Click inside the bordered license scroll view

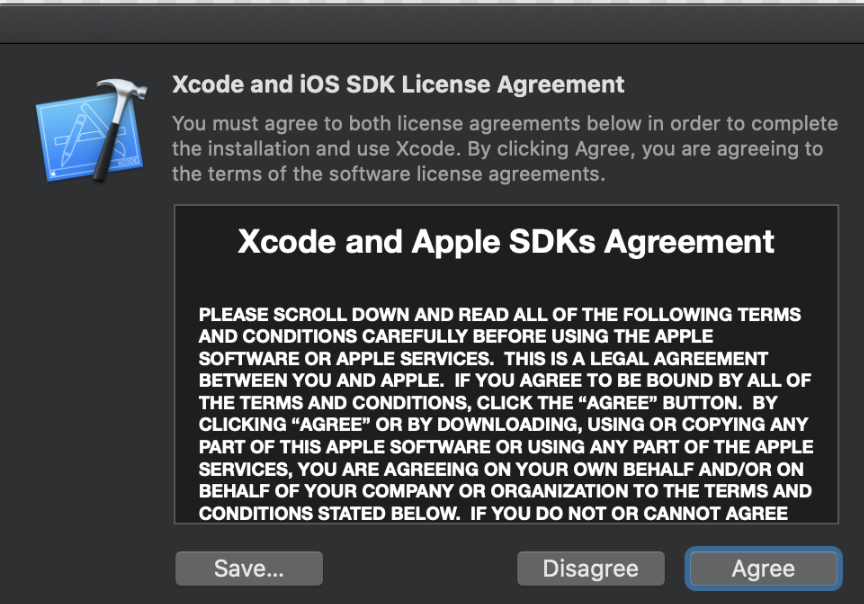click(507, 365)
